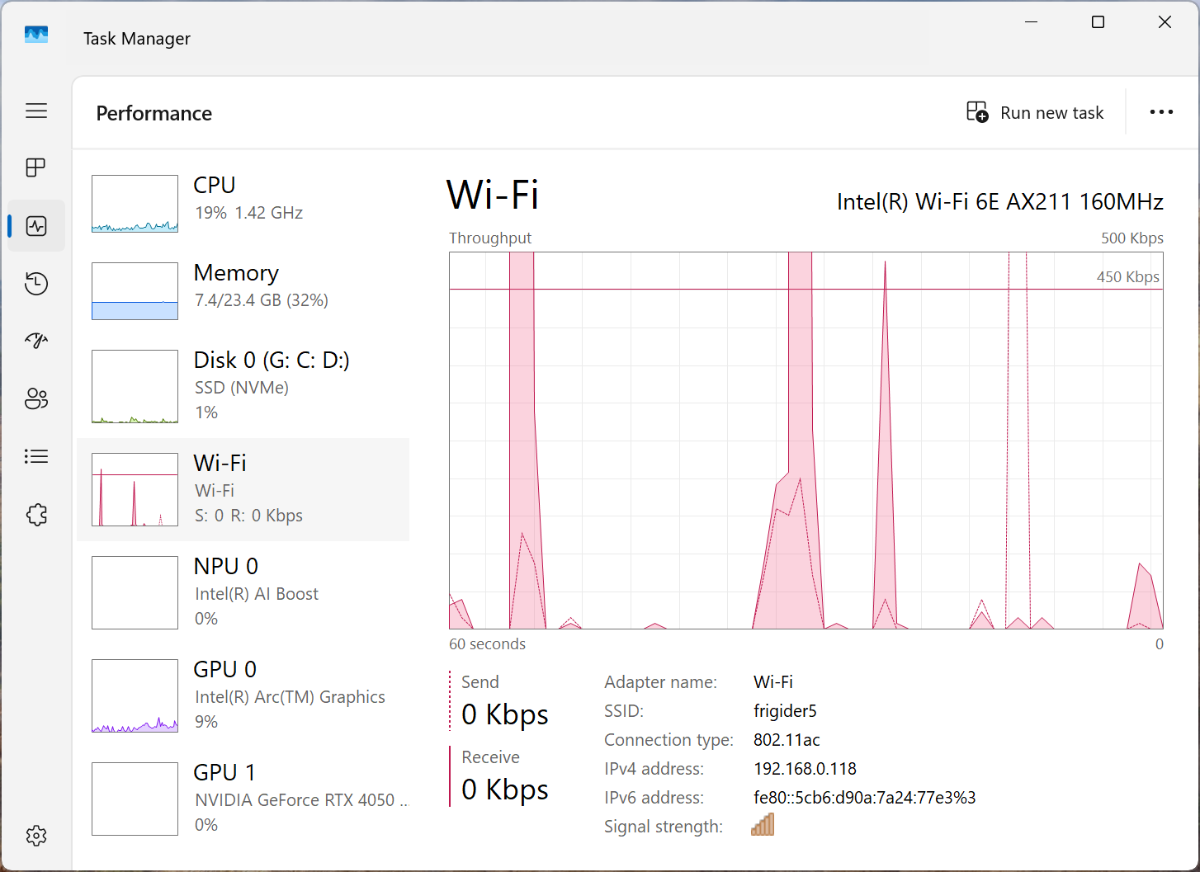
Task: Click Run new task button
Action: [x=1035, y=113]
